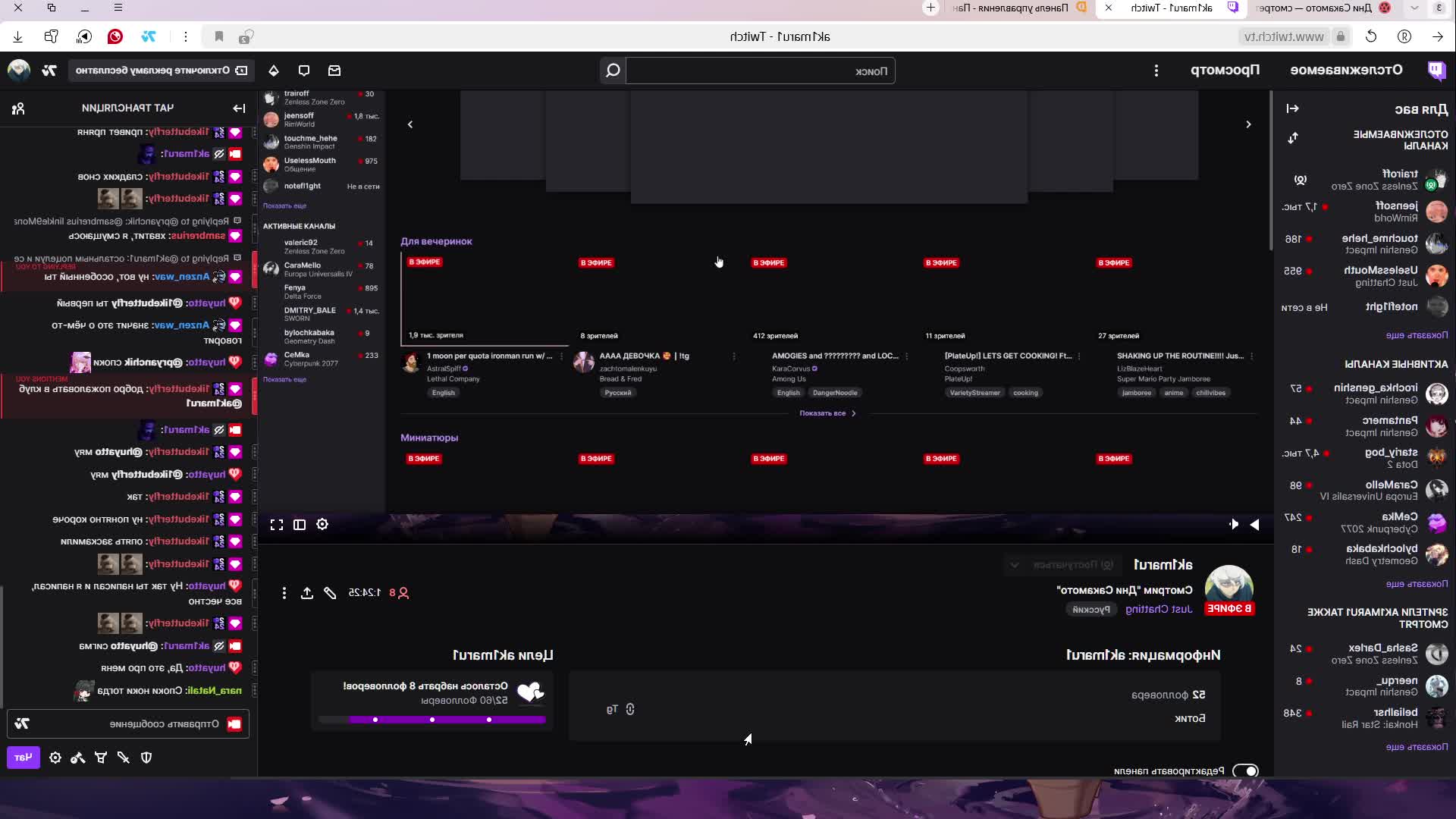This screenshot has width=1456, height=819.
Task: Open the notifications inbox icon
Action: point(334,71)
